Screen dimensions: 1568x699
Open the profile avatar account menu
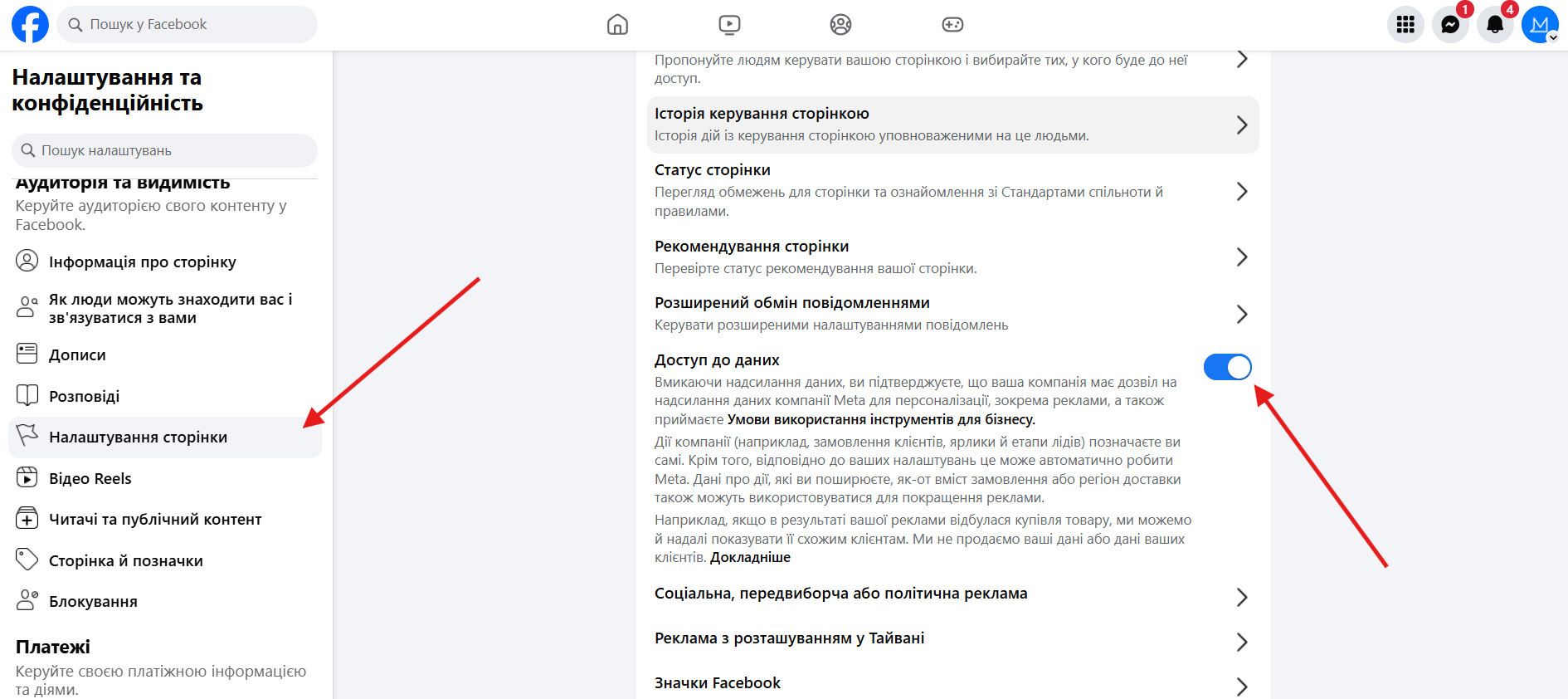[1540, 25]
